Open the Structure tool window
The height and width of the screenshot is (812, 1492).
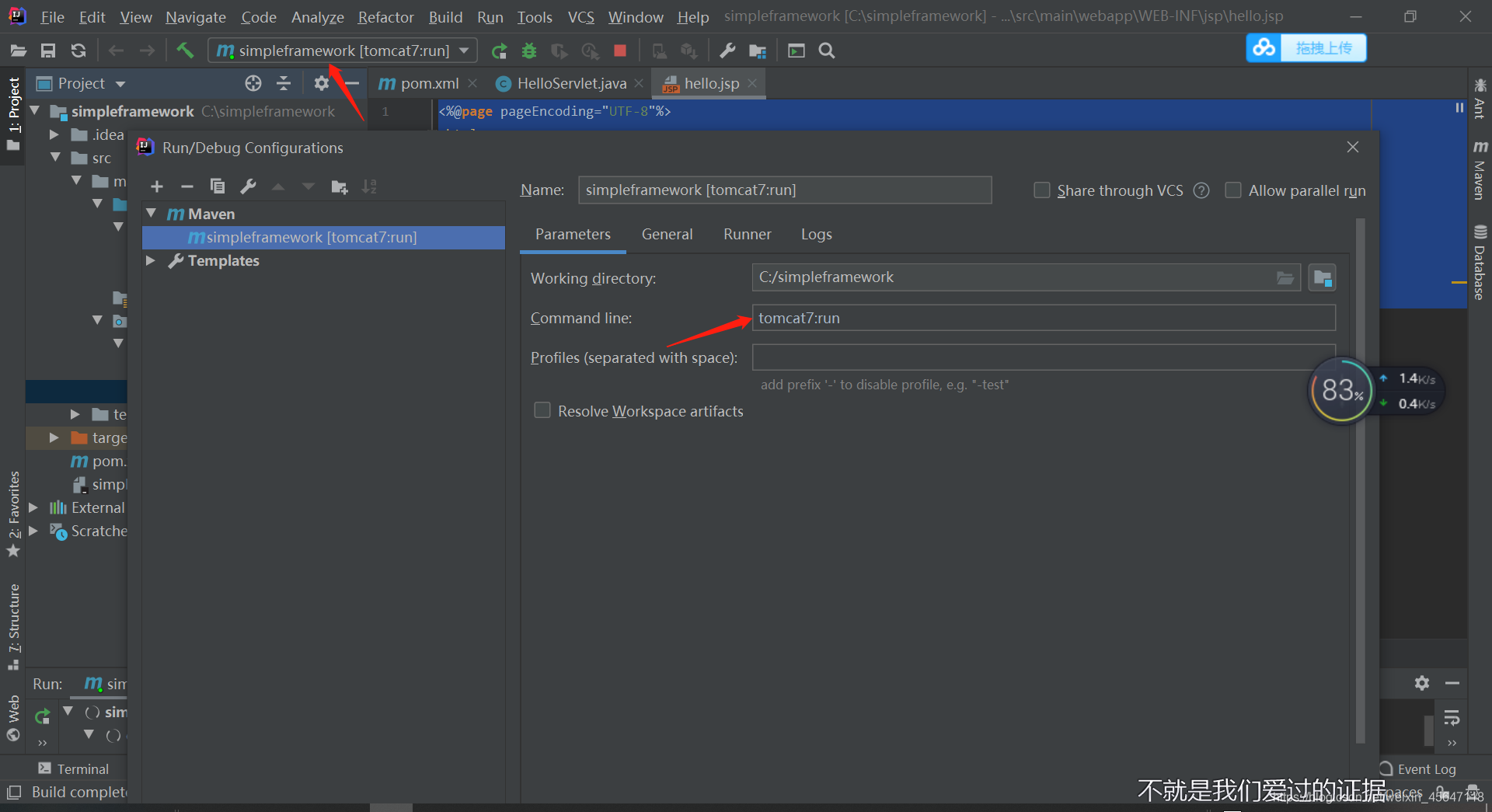(x=13, y=626)
